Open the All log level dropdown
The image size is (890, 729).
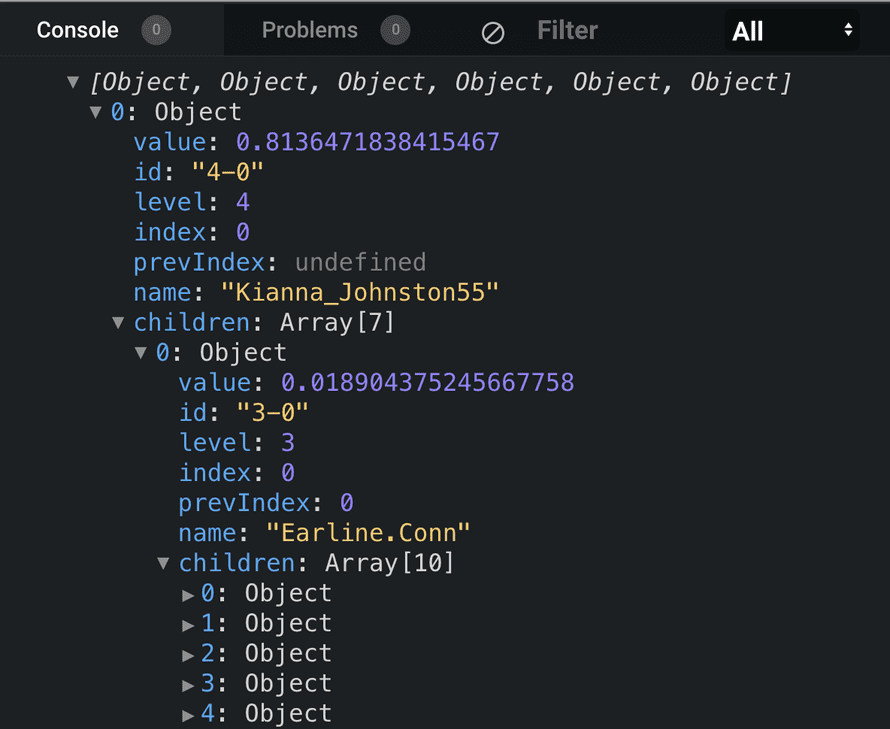pyautogui.click(x=792, y=31)
